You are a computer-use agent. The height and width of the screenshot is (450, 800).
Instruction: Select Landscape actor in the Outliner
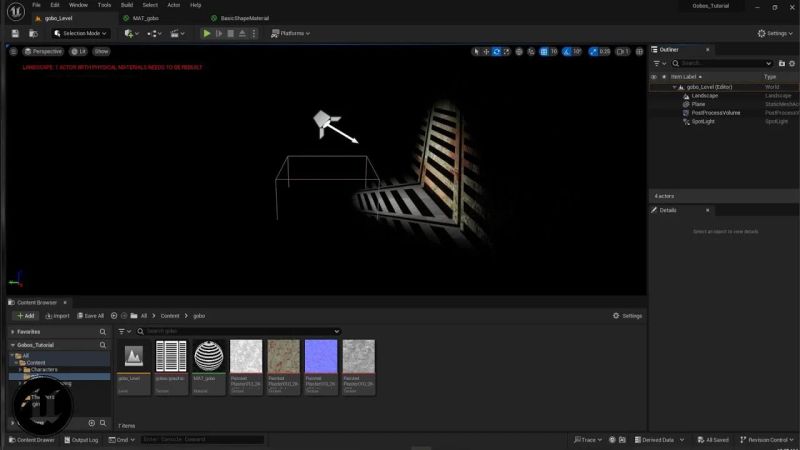[x=705, y=96]
